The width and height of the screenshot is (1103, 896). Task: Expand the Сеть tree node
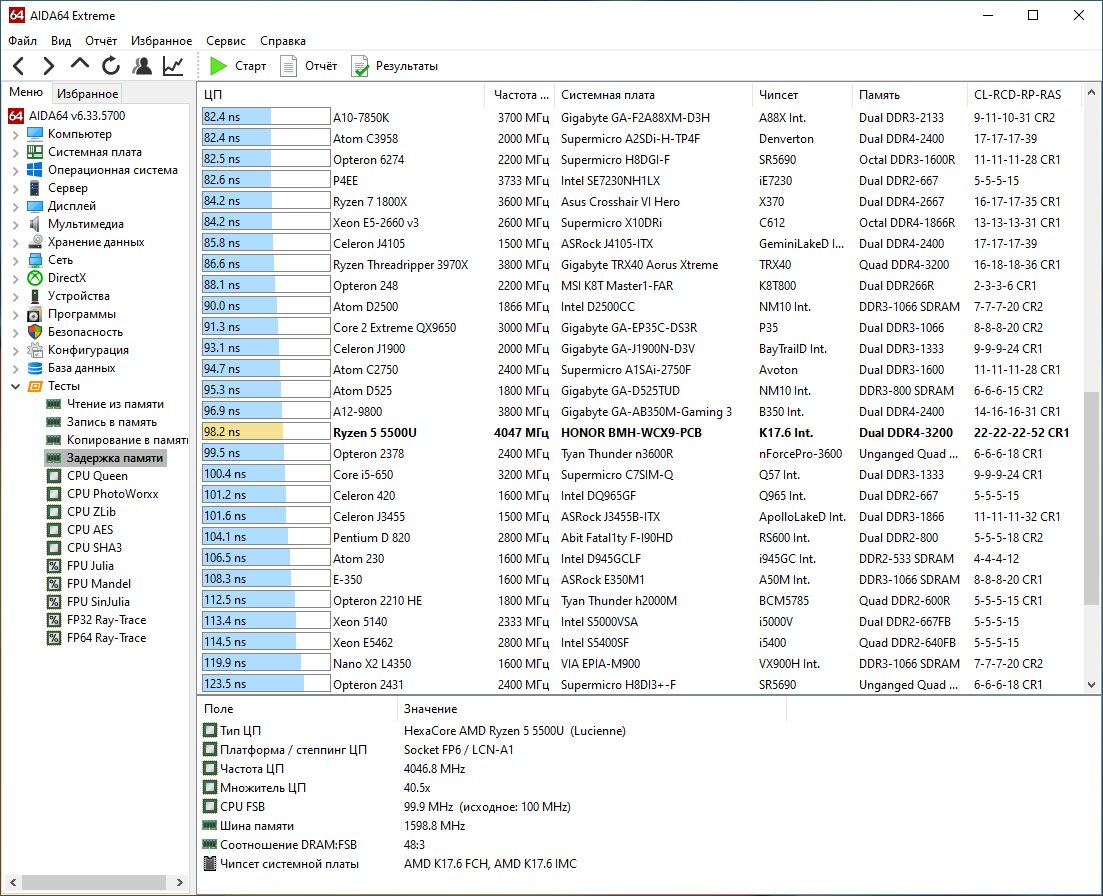tap(15, 260)
